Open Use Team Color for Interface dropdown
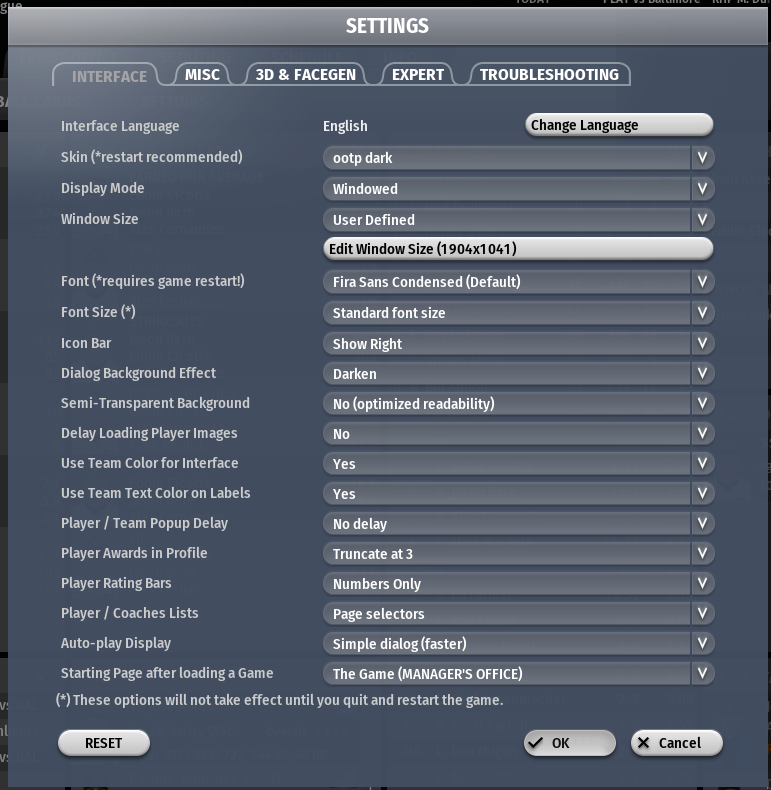Screen dimensions: 771x790 [702, 464]
